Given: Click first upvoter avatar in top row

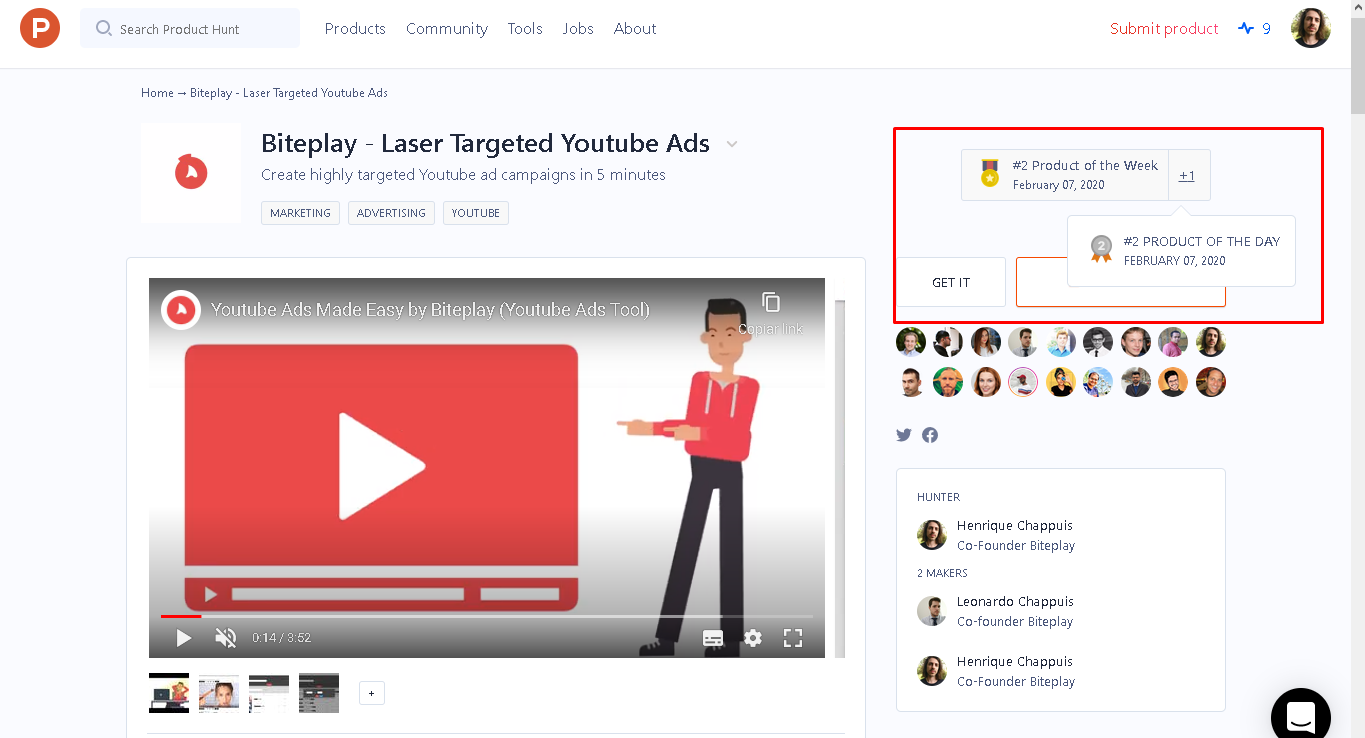Looking at the screenshot, I should pos(911,342).
